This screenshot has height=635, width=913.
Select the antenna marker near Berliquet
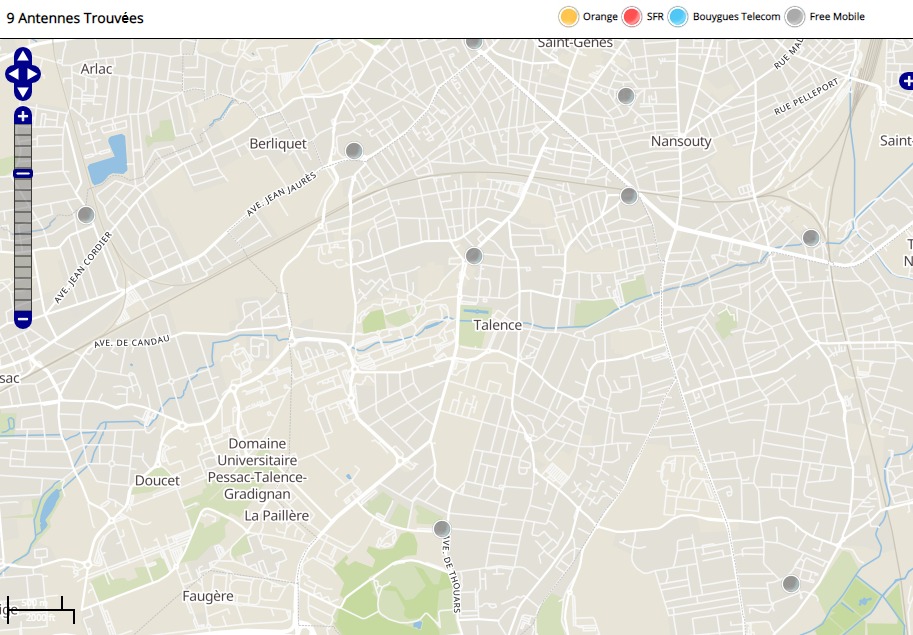(353, 151)
